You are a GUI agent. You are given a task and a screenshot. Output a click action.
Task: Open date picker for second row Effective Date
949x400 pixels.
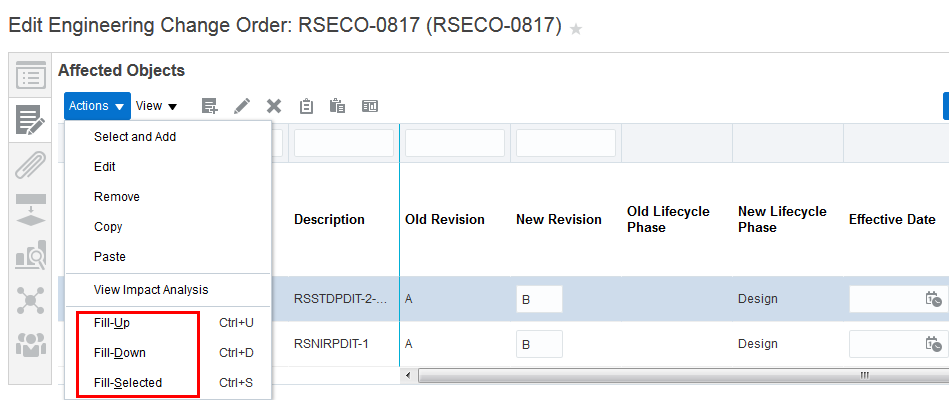click(933, 344)
